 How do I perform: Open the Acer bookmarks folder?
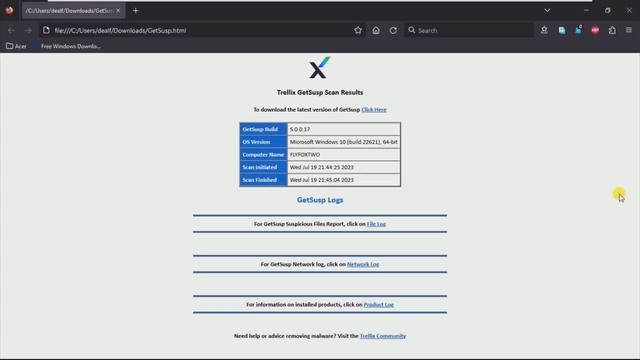[16, 46]
